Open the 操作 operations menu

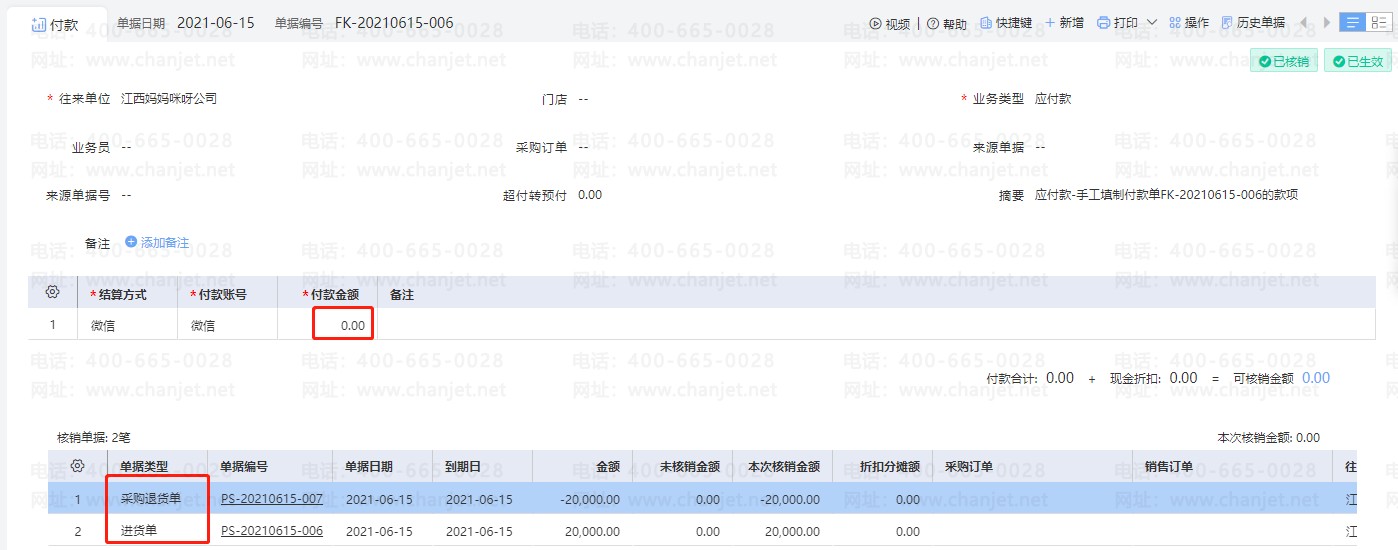click(x=1189, y=22)
